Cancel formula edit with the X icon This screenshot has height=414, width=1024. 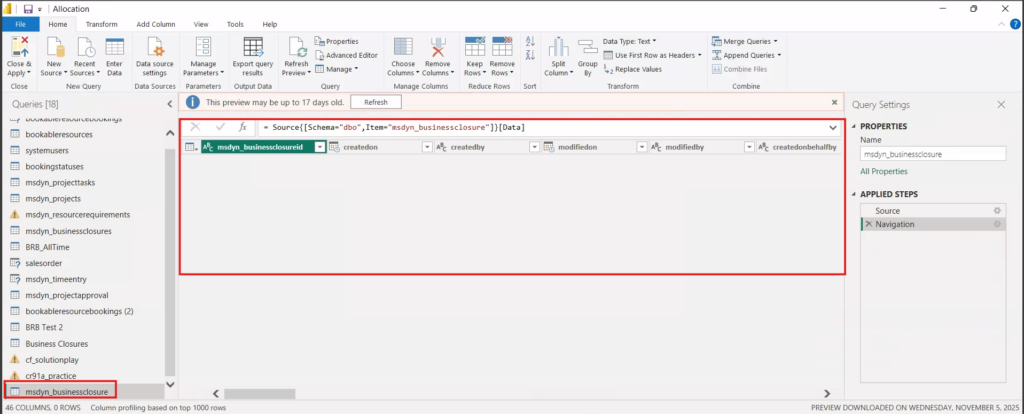(x=195, y=127)
